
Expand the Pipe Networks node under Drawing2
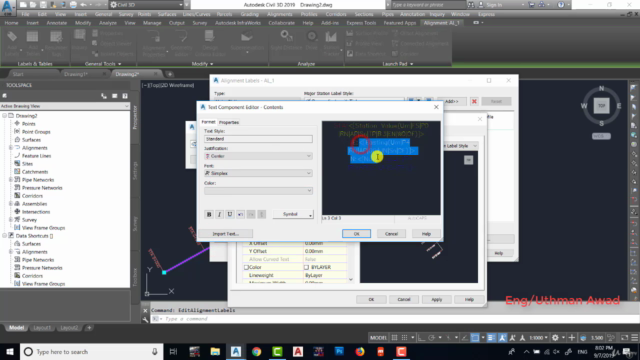tap(11, 180)
